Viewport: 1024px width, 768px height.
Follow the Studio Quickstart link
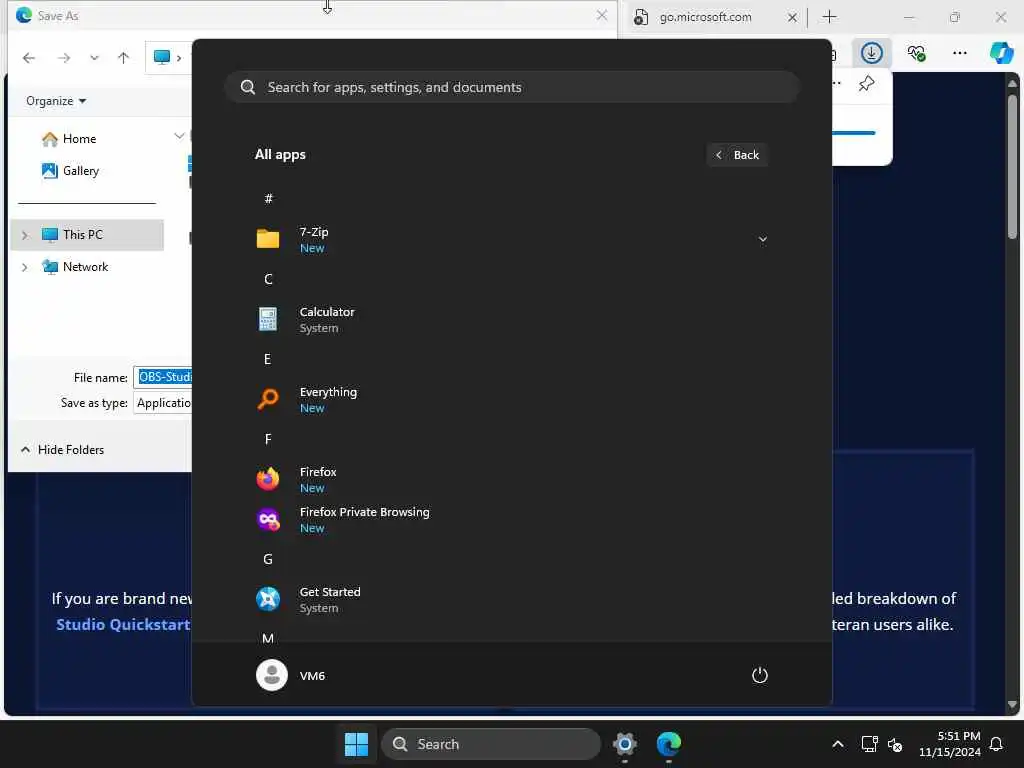123,625
